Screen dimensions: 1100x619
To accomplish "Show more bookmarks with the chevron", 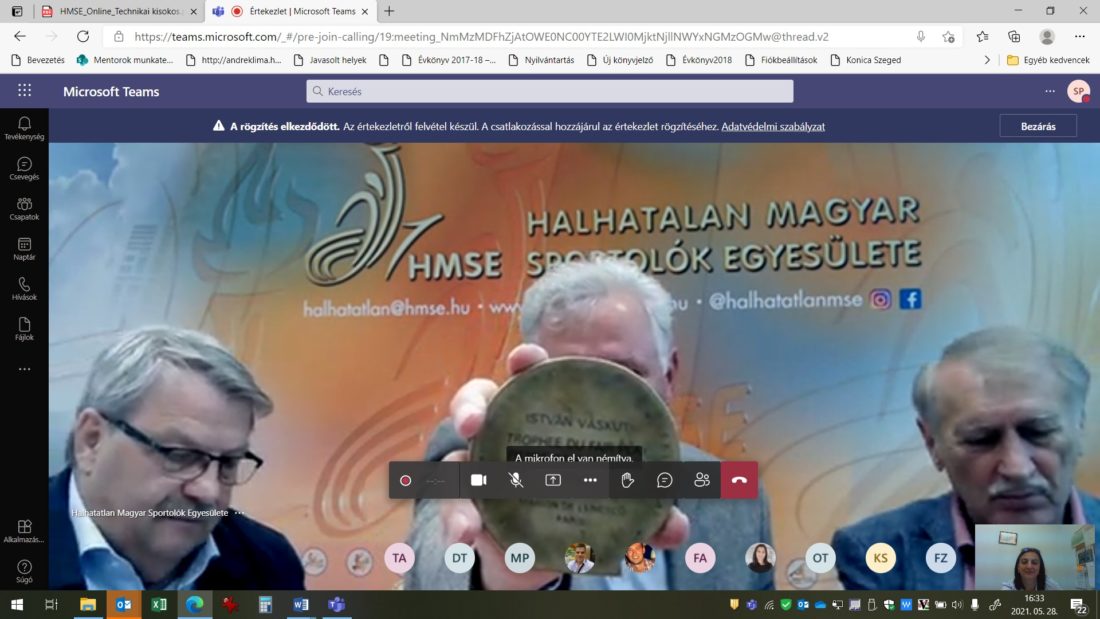I will (x=986, y=60).
